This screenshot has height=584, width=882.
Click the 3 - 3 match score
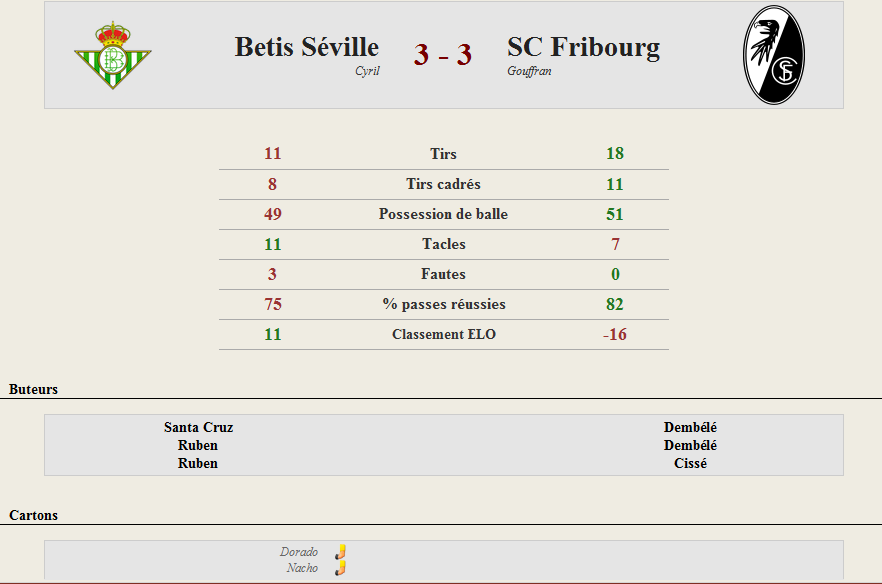tap(443, 55)
